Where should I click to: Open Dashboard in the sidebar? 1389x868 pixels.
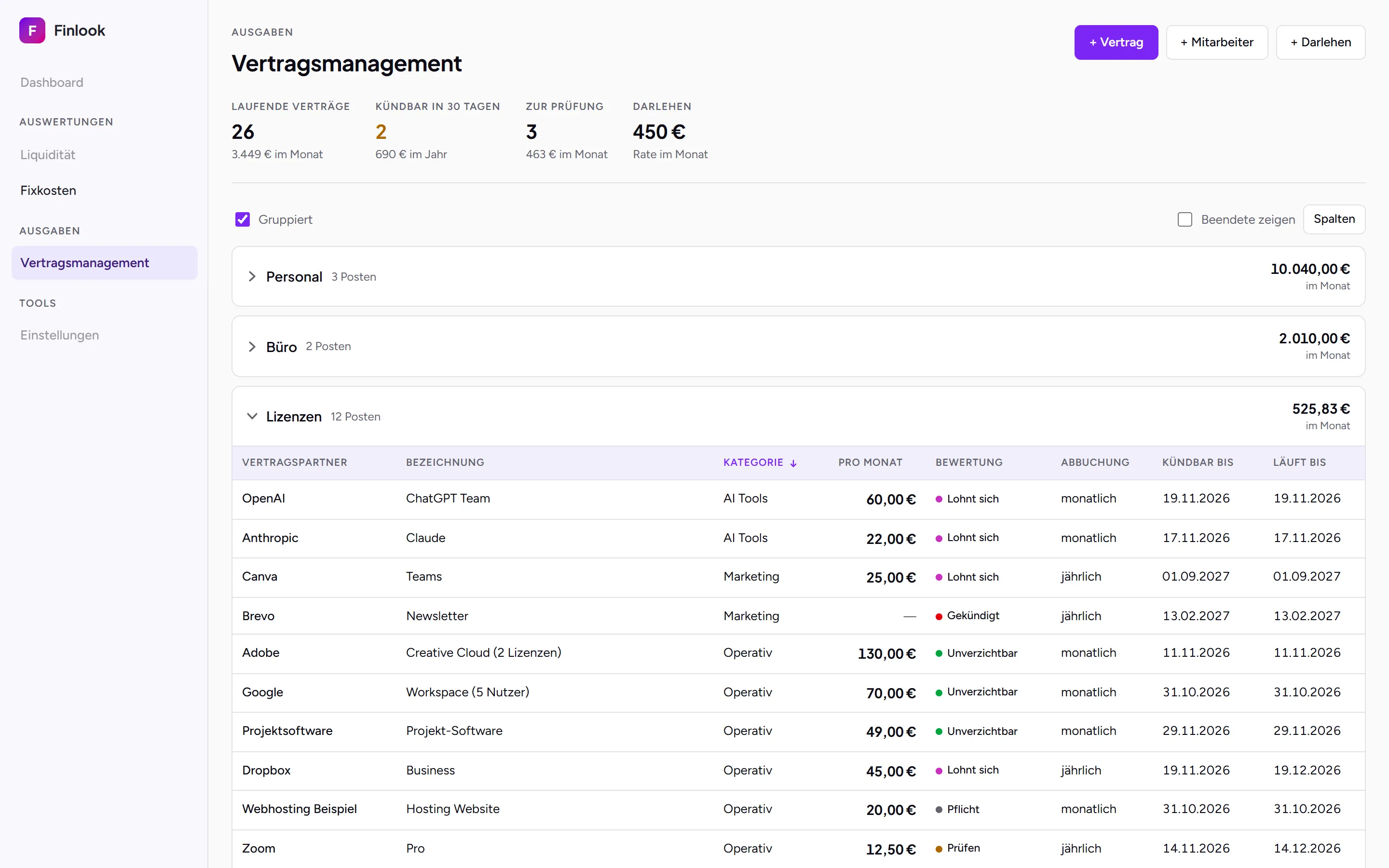click(x=52, y=82)
